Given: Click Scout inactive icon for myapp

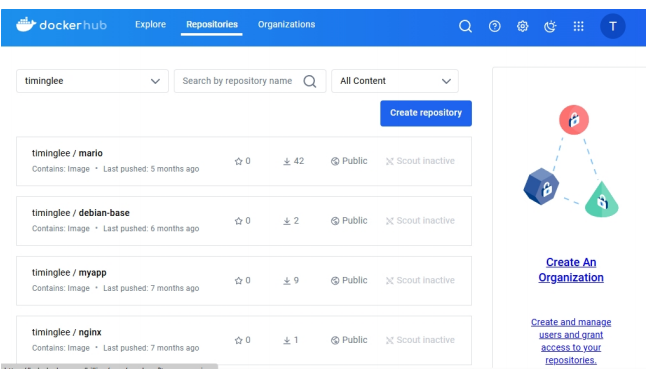Looking at the screenshot, I should click(389, 281).
